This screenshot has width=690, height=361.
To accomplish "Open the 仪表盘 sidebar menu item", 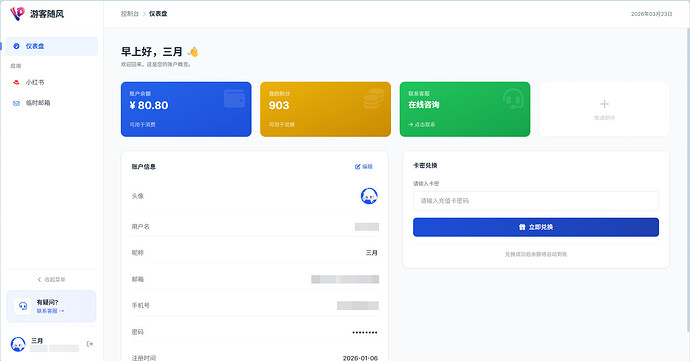I will point(51,46).
